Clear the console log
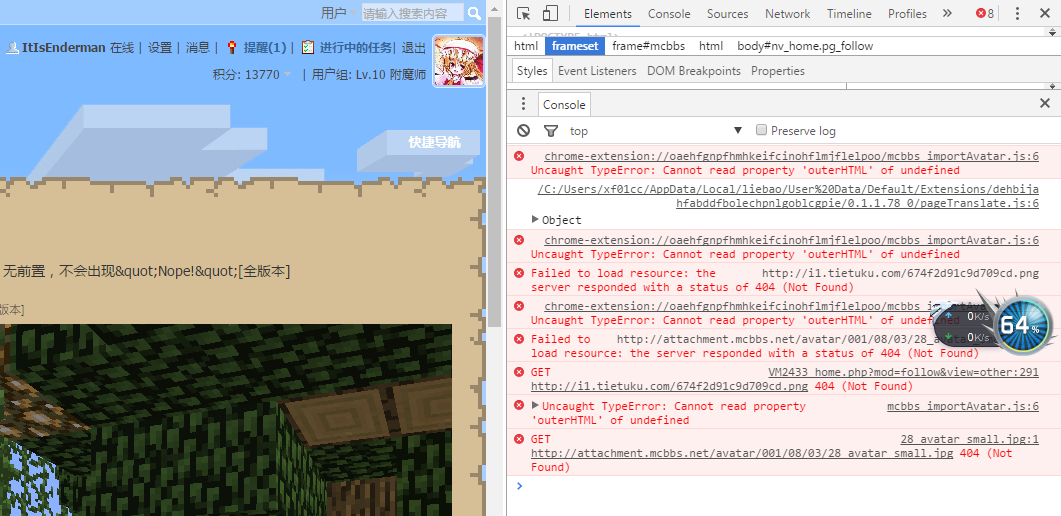Viewport: 1061px width, 516px height. pyautogui.click(x=523, y=131)
